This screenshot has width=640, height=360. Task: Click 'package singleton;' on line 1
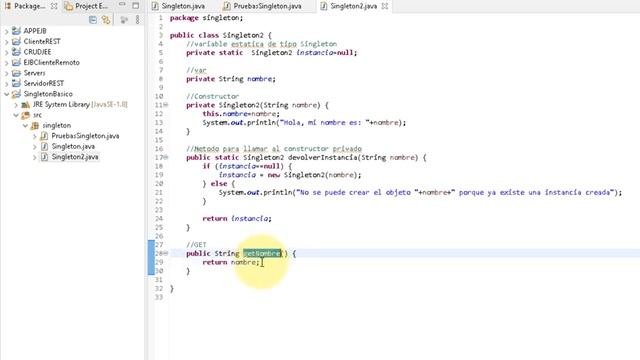tap(206, 18)
